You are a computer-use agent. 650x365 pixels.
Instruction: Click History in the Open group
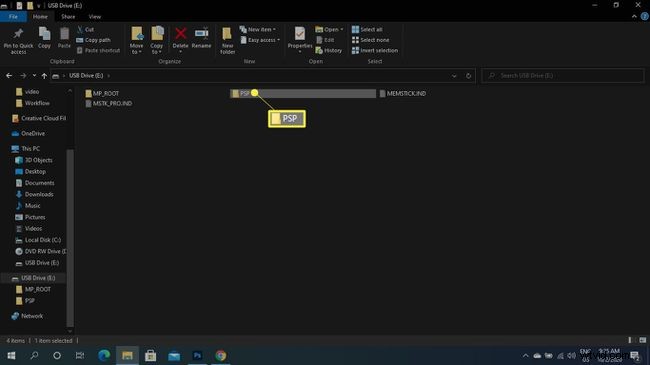pyautogui.click(x=329, y=50)
